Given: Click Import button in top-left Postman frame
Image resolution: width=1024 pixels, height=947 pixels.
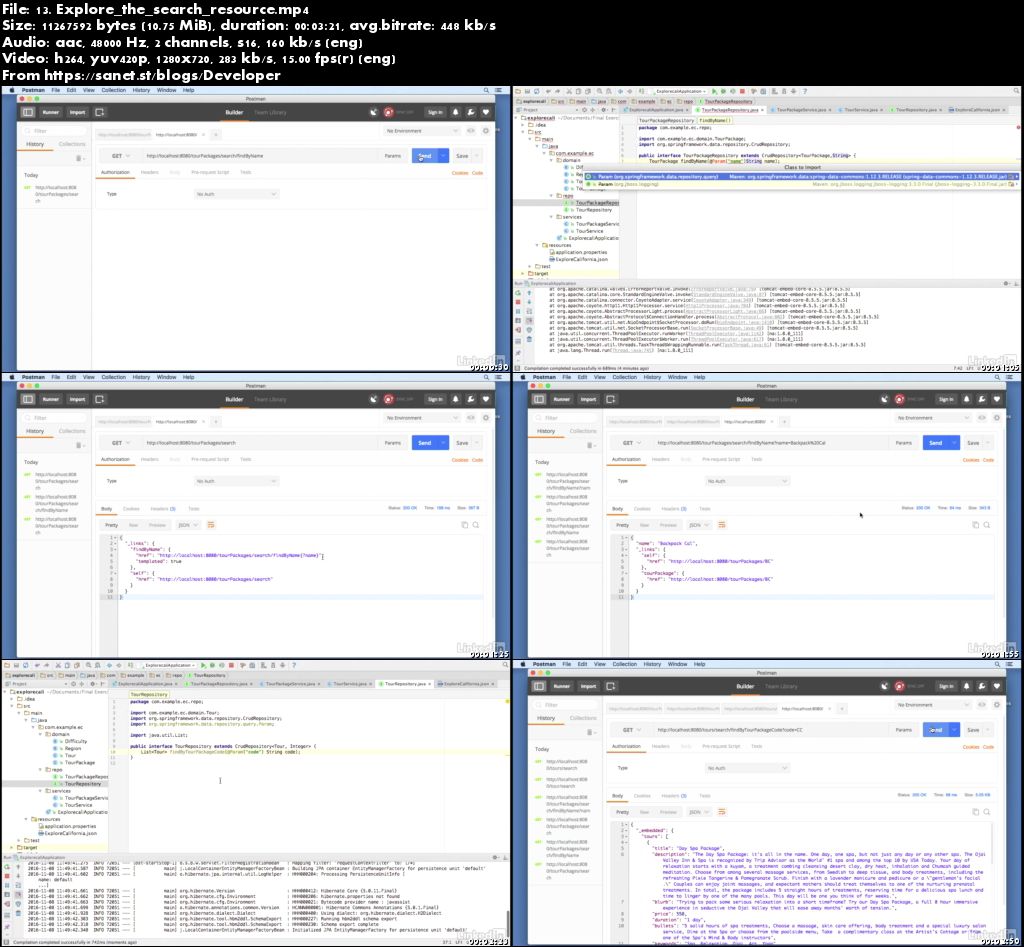Looking at the screenshot, I should pos(77,112).
